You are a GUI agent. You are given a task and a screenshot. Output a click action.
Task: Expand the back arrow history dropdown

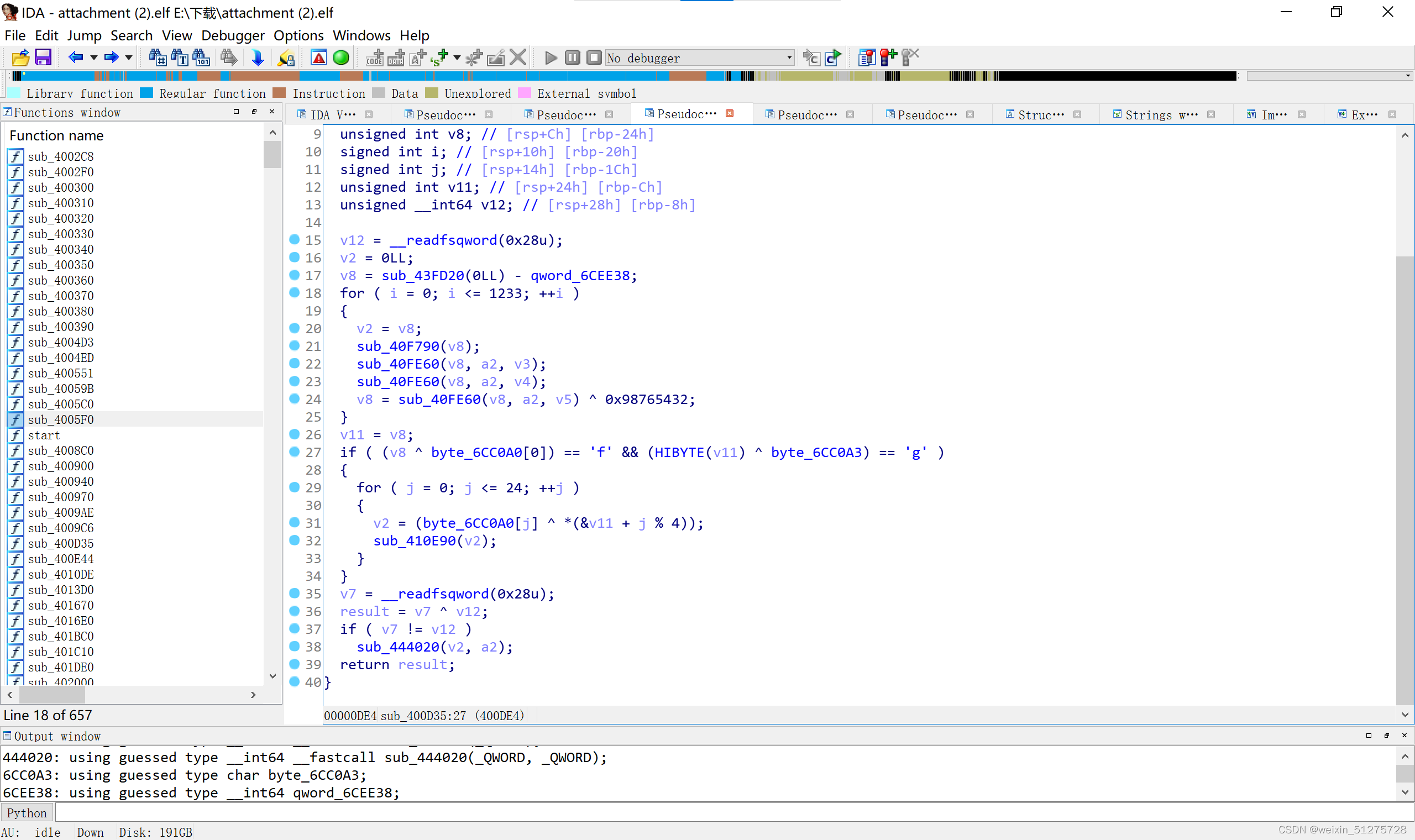(x=94, y=57)
